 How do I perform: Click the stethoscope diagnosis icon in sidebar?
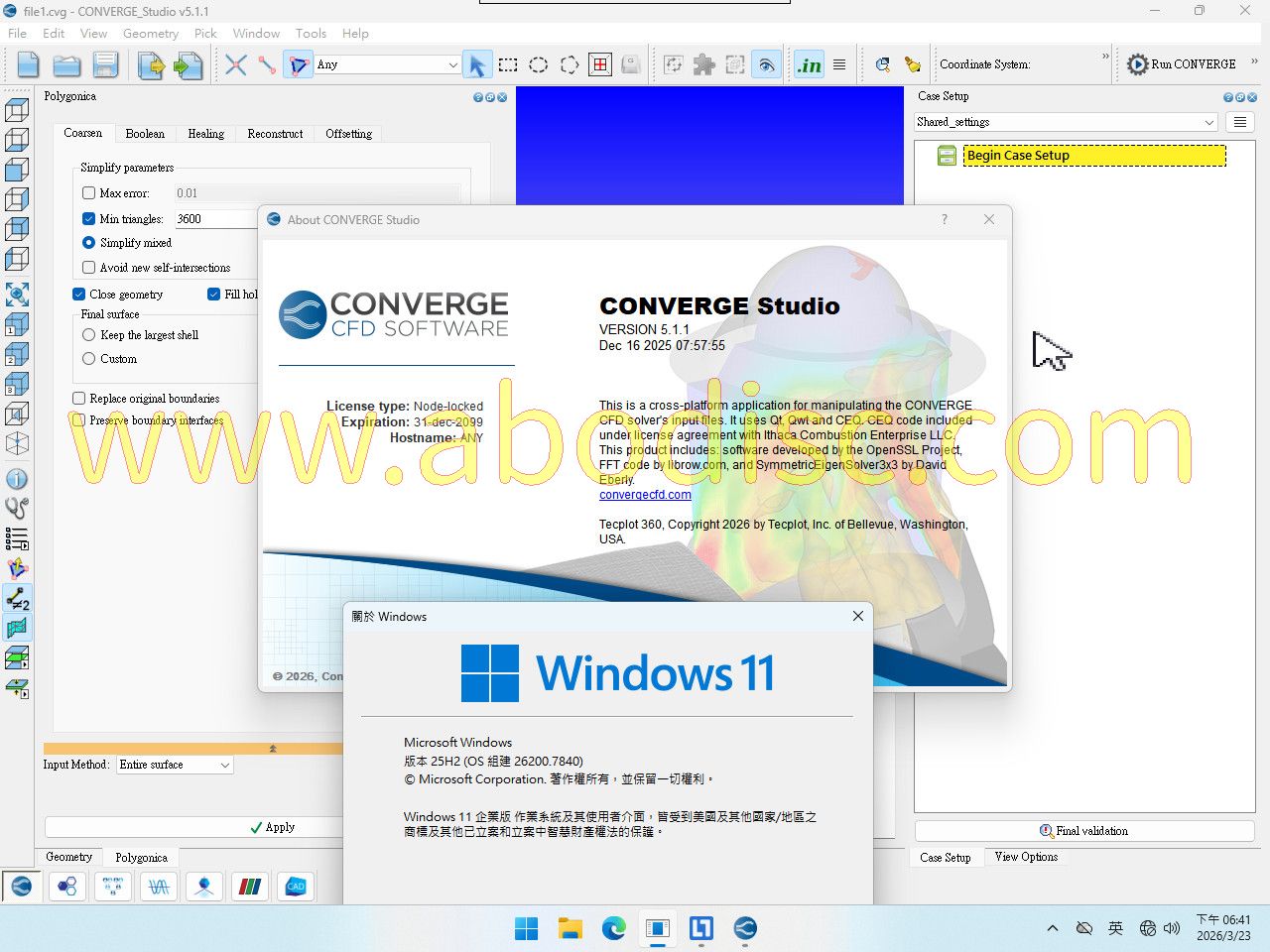17,509
